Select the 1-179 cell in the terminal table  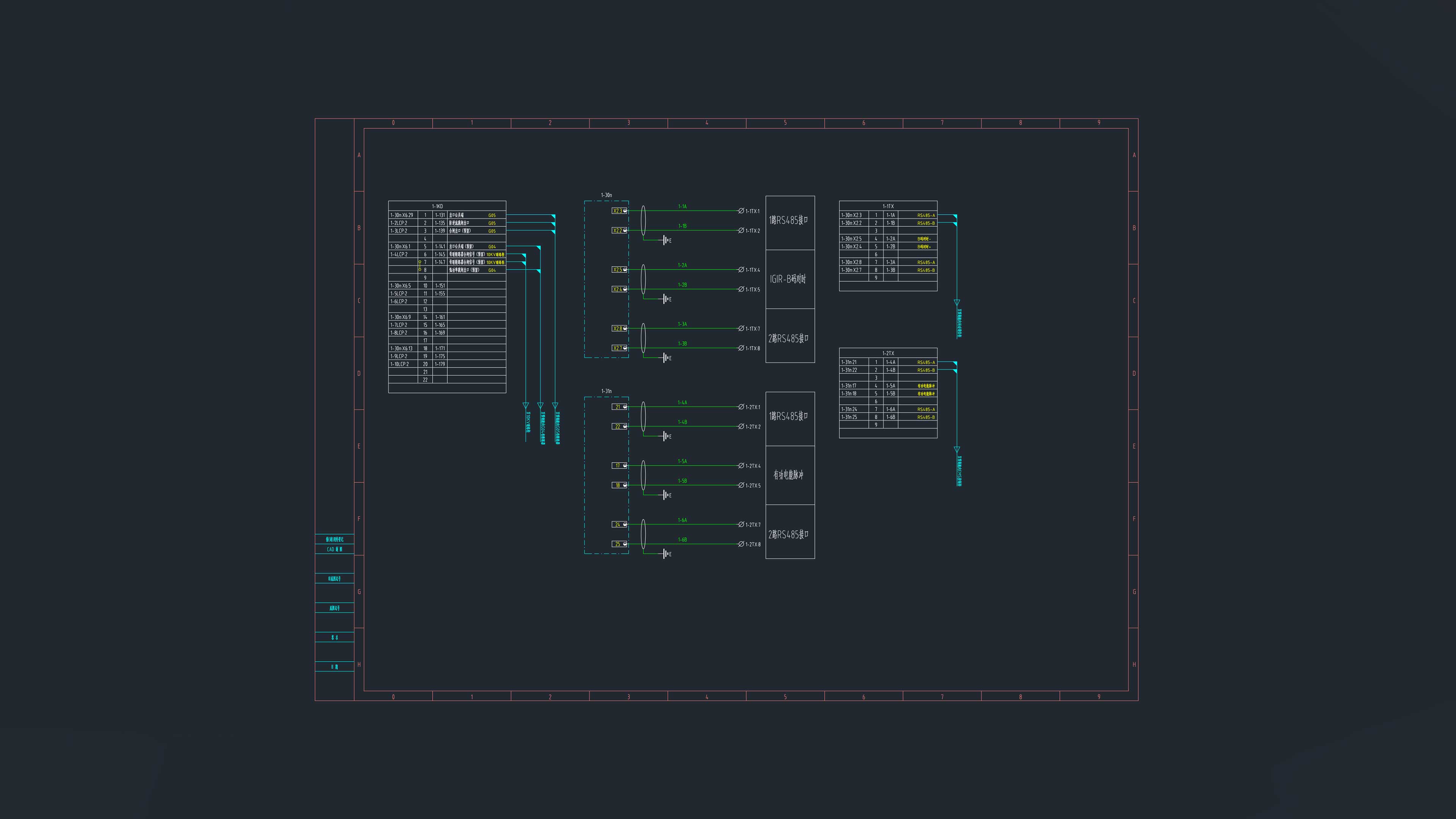click(440, 364)
